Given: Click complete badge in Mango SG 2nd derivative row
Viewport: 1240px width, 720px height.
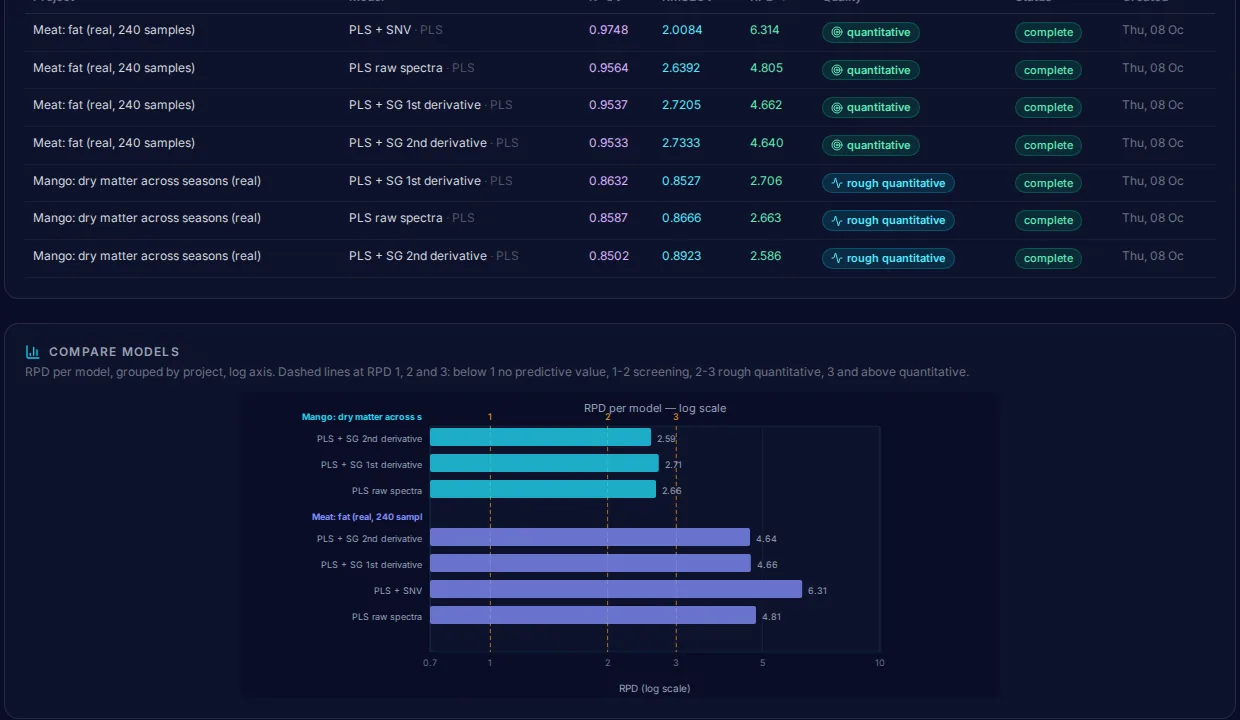Looking at the screenshot, I should tap(1048, 258).
